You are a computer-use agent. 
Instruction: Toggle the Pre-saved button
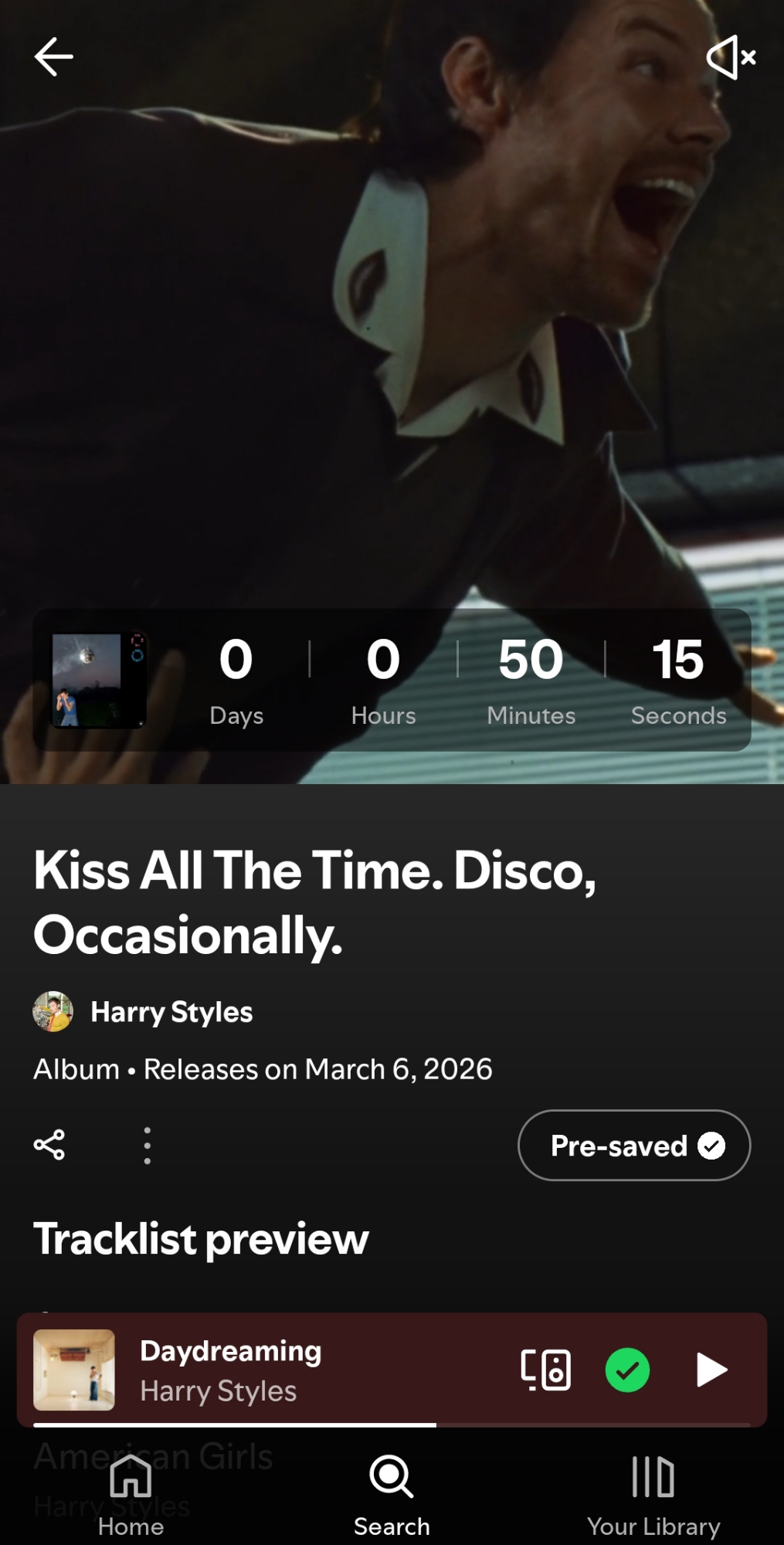pyautogui.click(x=633, y=1145)
